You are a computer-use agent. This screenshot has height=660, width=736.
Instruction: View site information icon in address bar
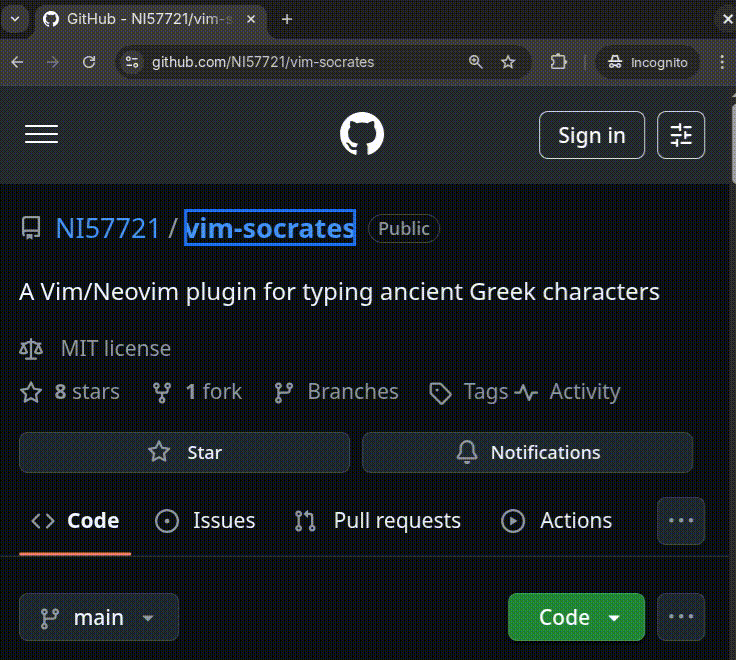pyautogui.click(x=132, y=62)
